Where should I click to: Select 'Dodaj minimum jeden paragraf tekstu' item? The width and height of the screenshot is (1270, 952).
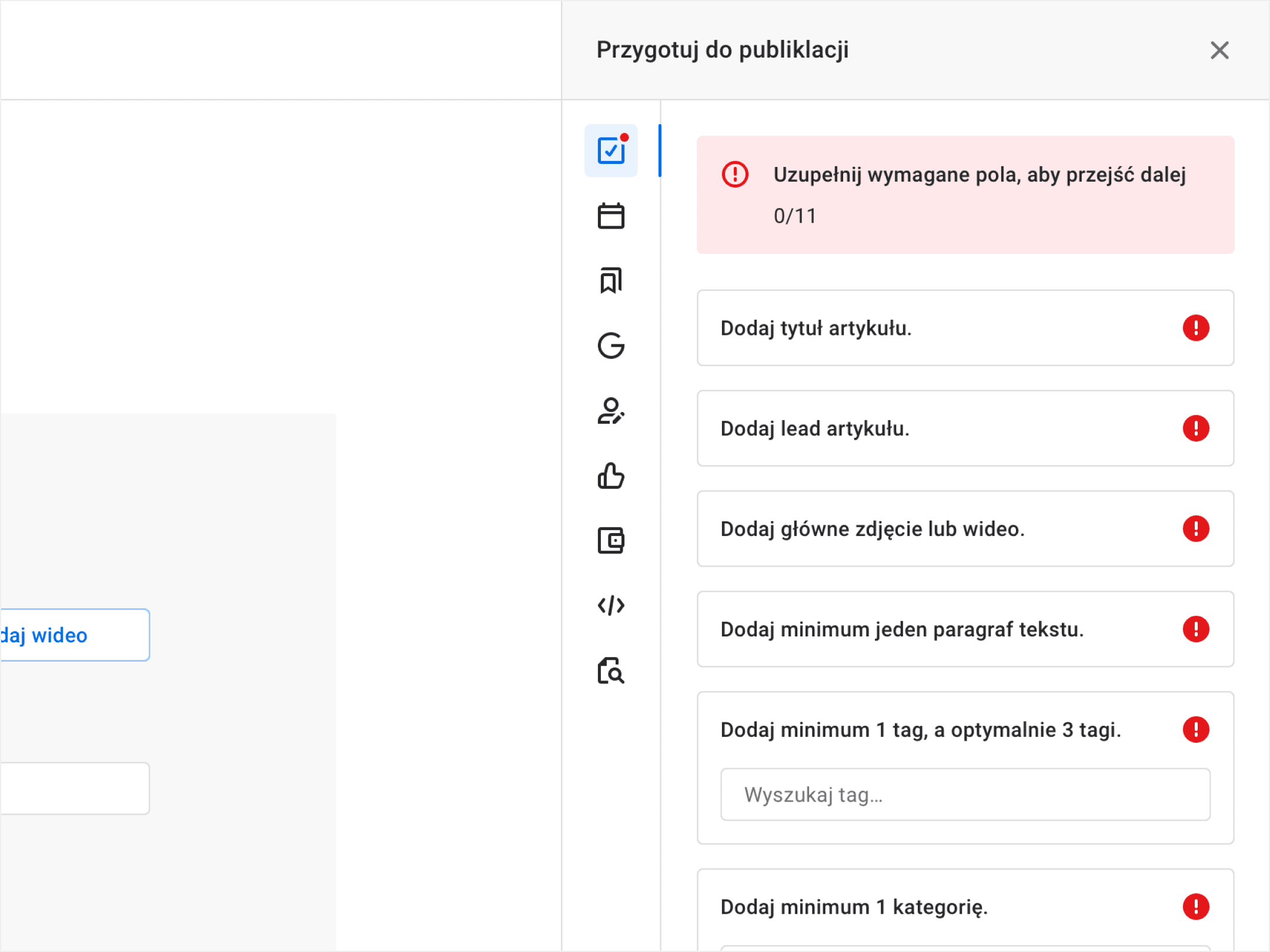pyautogui.click(x=965, y=629)
